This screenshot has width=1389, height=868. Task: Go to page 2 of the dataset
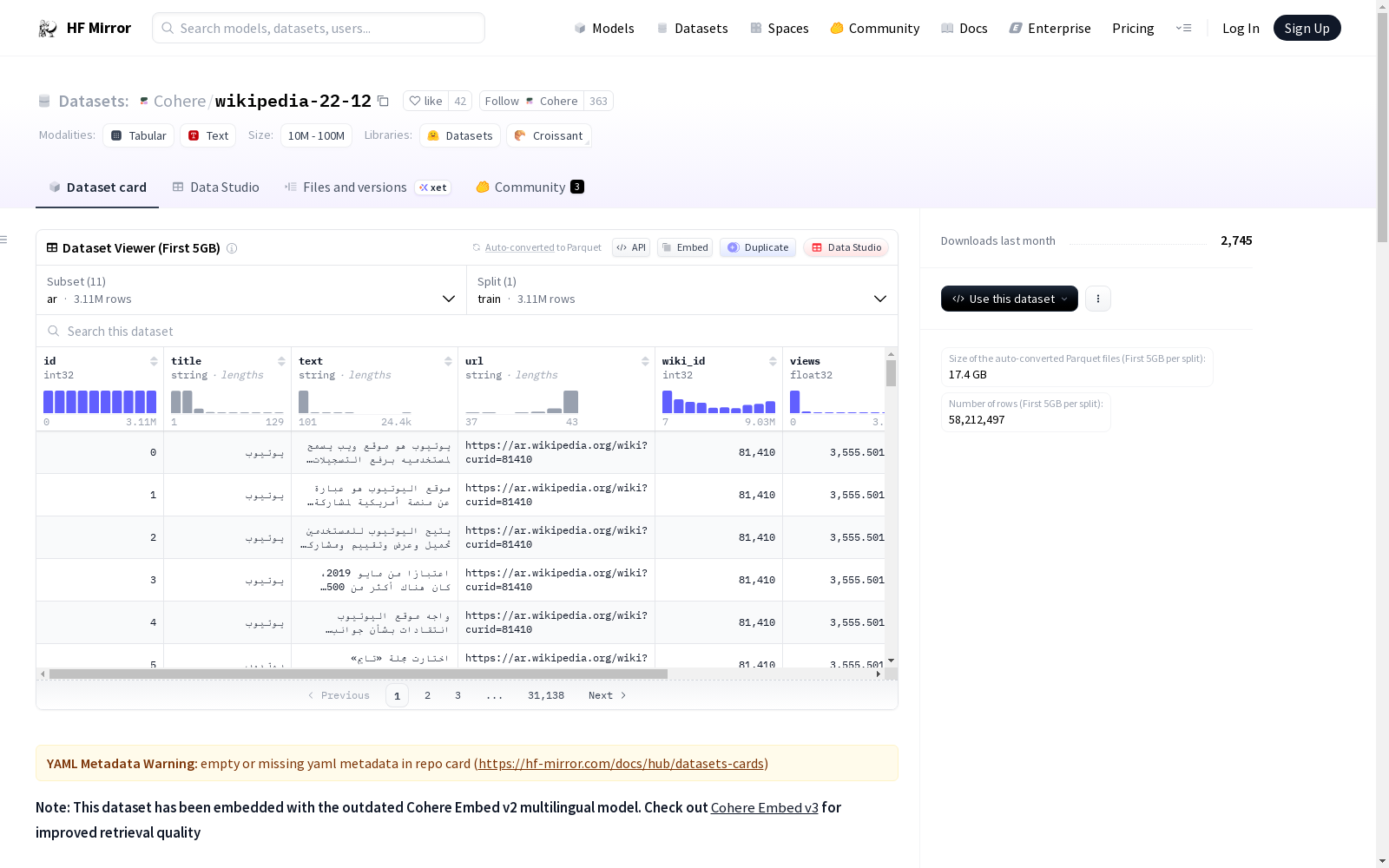(427, 695)
